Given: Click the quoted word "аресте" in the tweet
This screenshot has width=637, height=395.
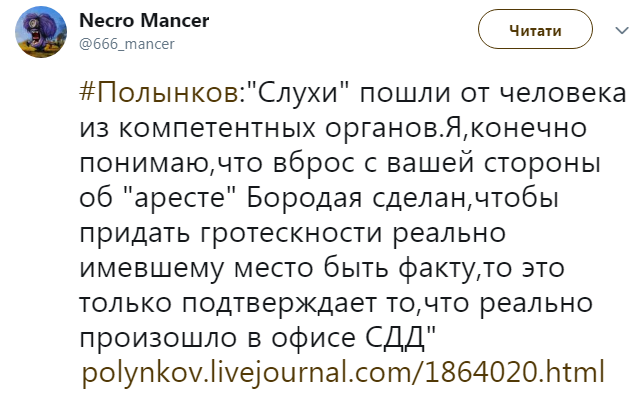Looking at the screenshot, I should [x=180, y=198].
